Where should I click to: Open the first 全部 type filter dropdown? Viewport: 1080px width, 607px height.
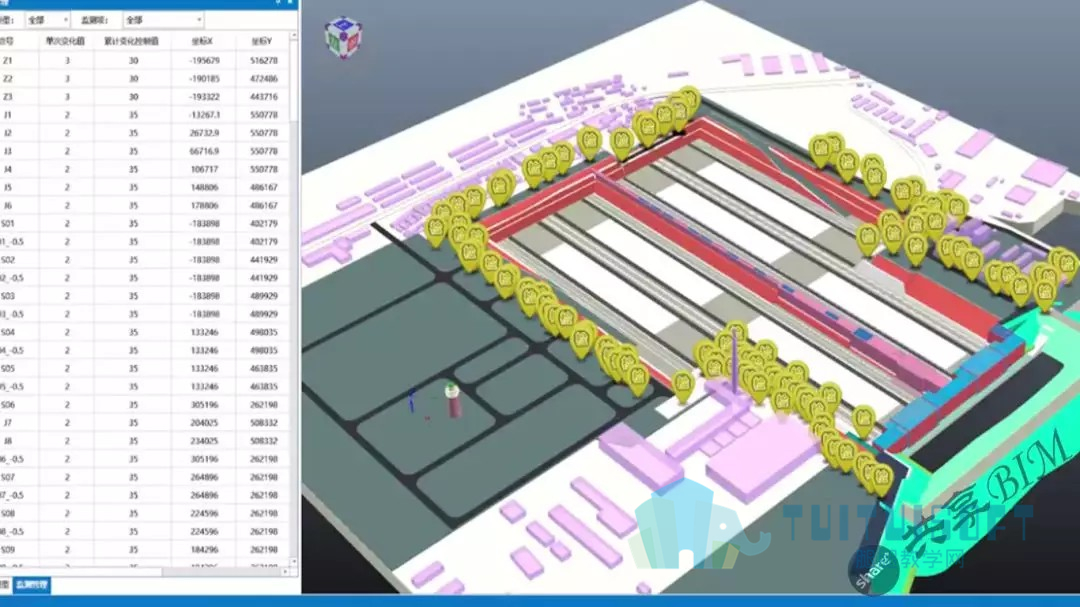click(47, 20)
